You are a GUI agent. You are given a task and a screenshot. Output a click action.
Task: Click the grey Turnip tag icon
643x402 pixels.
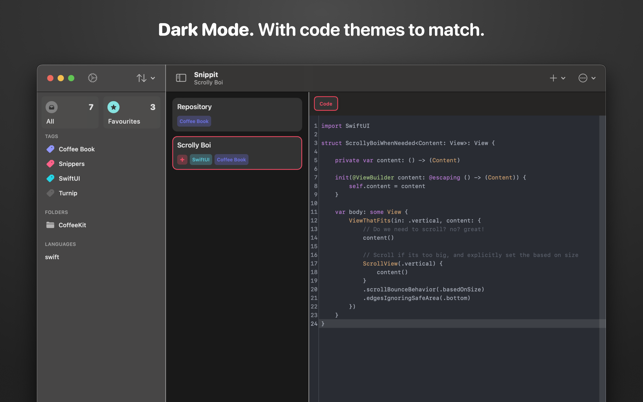click(50, 193)
